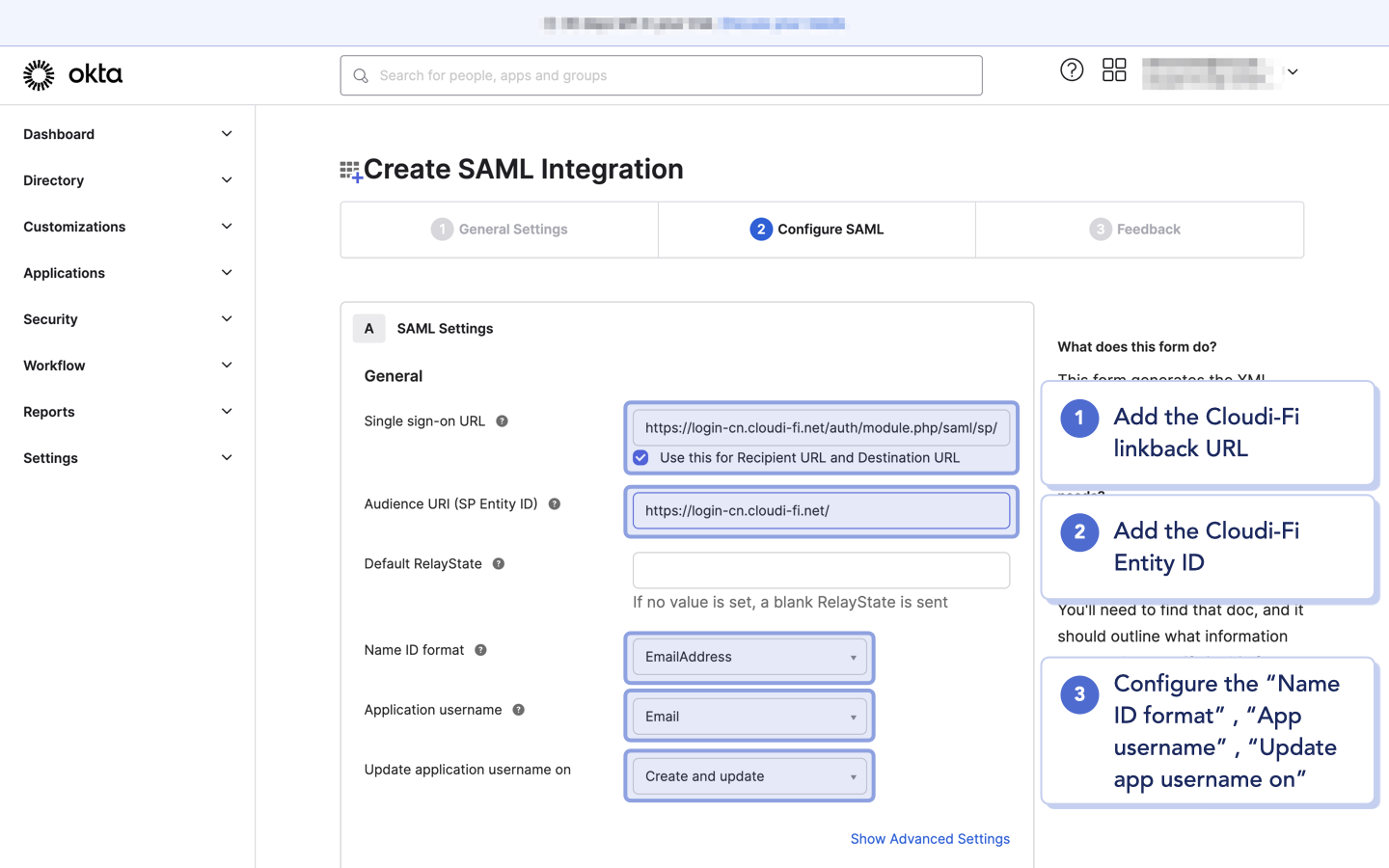Open the Name ID format help tooltip
The image size is (1389, 868).
[x=479, y=649]
